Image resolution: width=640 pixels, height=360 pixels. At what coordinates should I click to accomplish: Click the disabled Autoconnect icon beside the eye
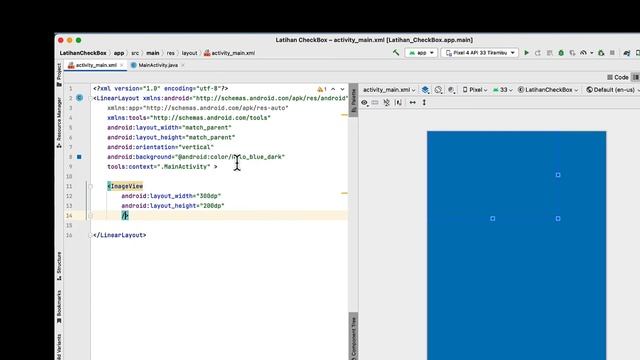point(375,102)
